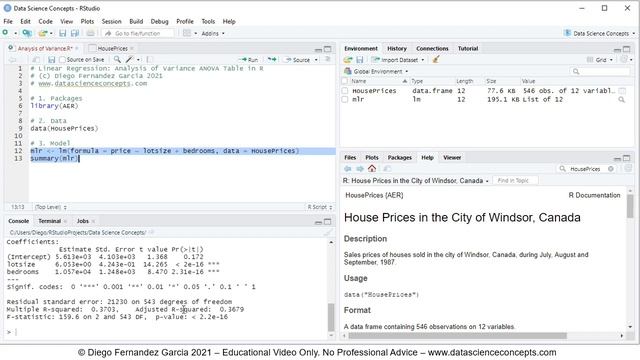Click the Load workspace icon

tap(348, 60)
